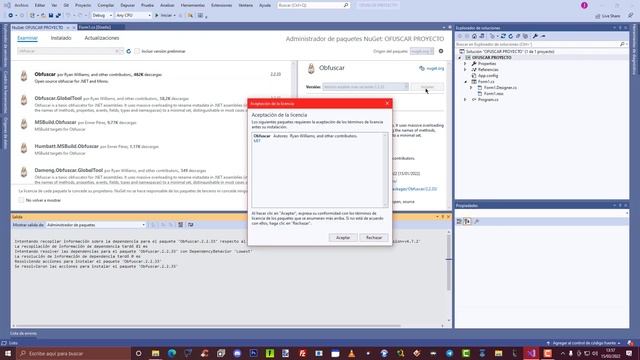This screenshot has width=640, height=360.
Task: Click Live Share button
Action: click(608, 16)
